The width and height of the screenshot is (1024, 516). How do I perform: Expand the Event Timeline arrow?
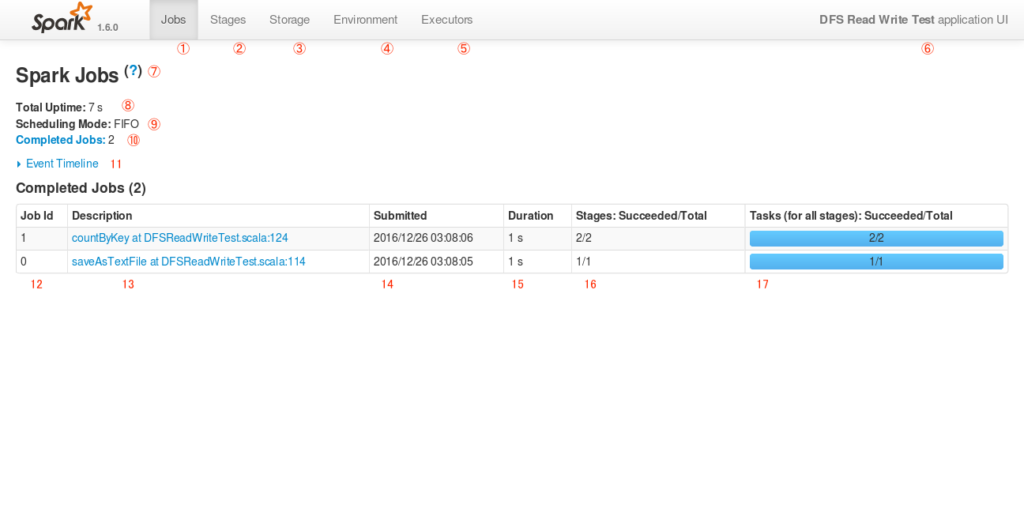tap(19, 164)
